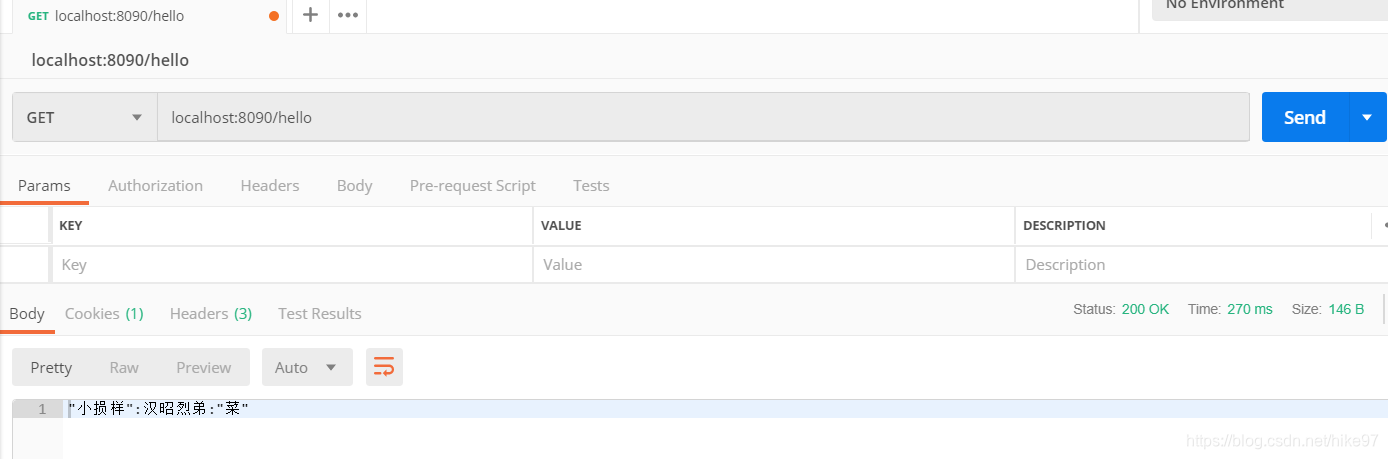
Task: Select the Raw response view
Action: (x=124, y=367)
